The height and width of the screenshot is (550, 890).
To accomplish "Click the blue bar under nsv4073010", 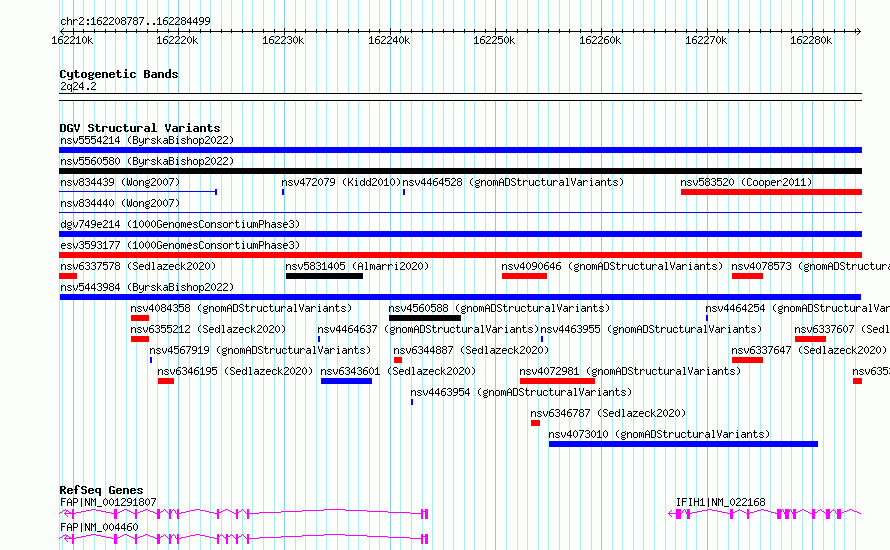I will [x=683, y=444].
